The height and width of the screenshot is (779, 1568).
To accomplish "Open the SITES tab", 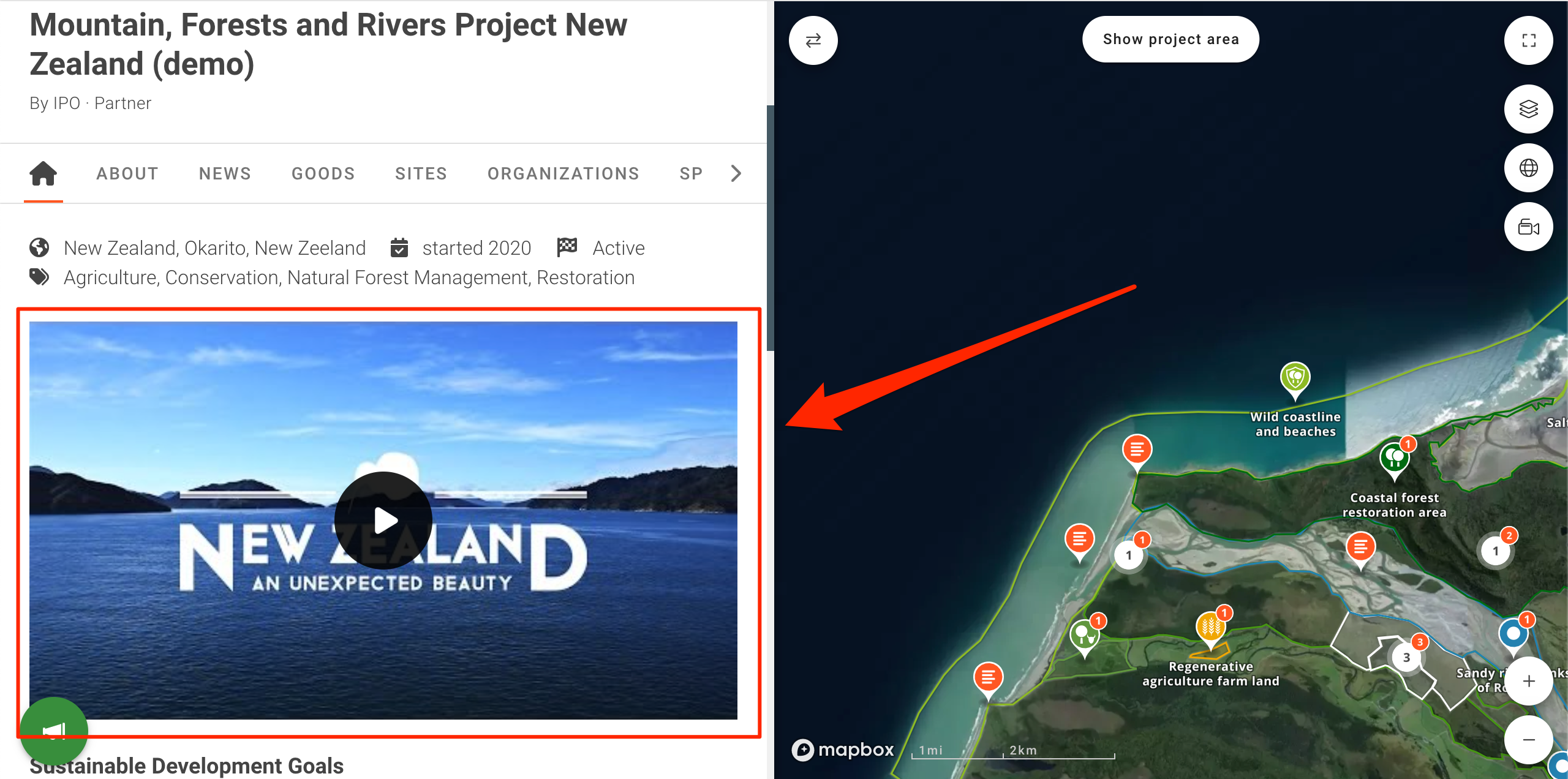I will click(421, 173).
